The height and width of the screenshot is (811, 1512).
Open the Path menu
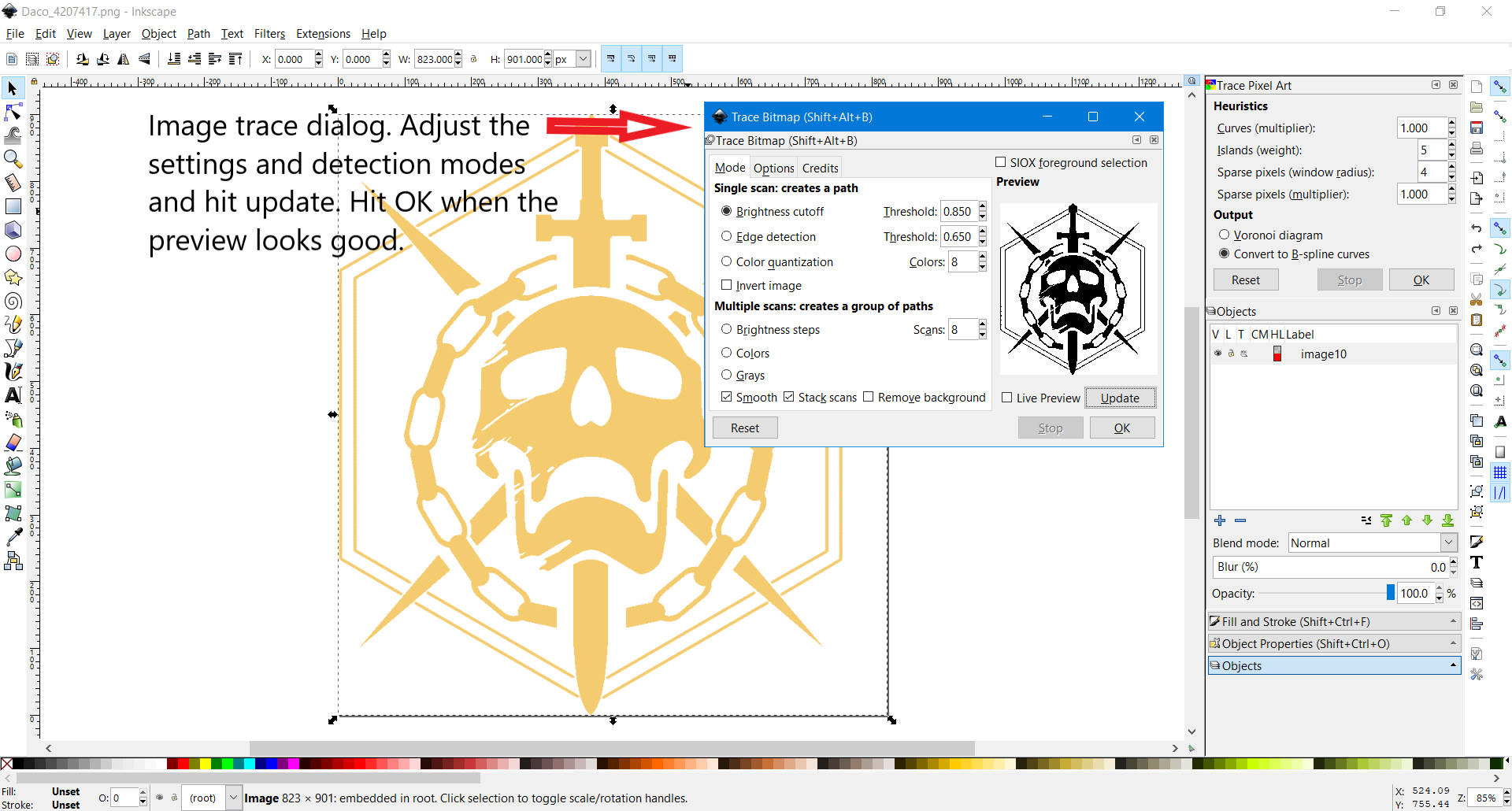pos(198,34)
